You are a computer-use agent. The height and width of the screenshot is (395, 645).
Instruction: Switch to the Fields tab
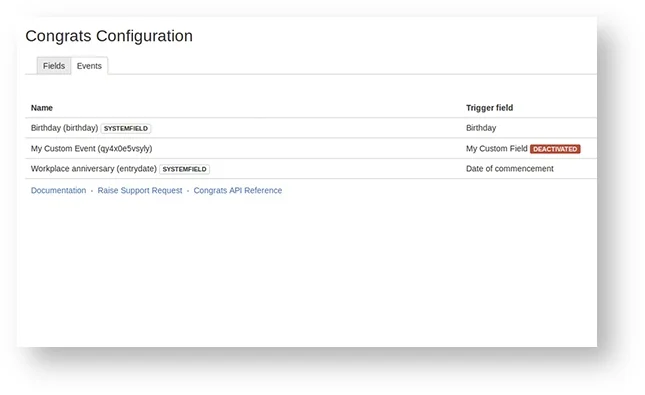[x=54, y=66]
